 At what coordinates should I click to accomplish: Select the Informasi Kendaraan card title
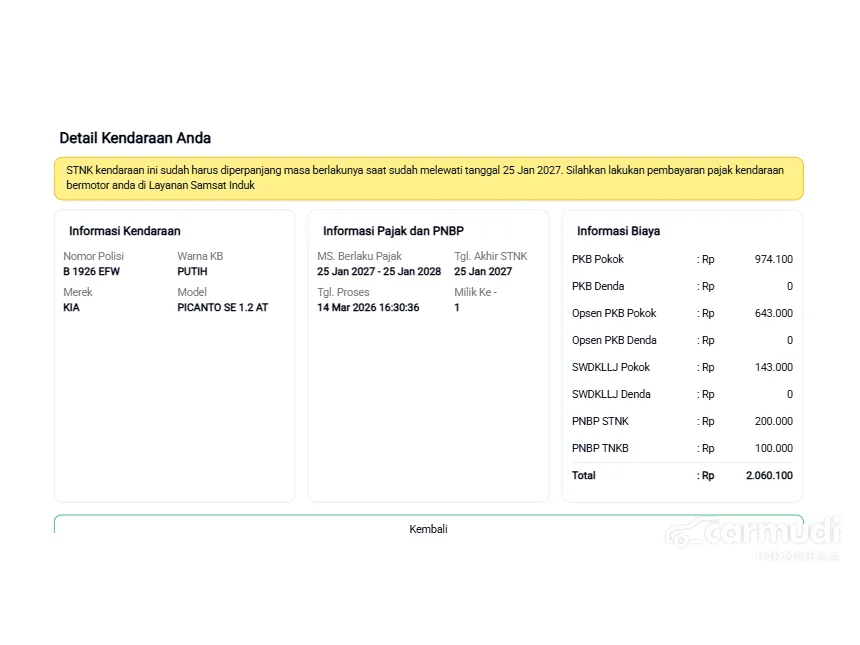click(125, 231)
